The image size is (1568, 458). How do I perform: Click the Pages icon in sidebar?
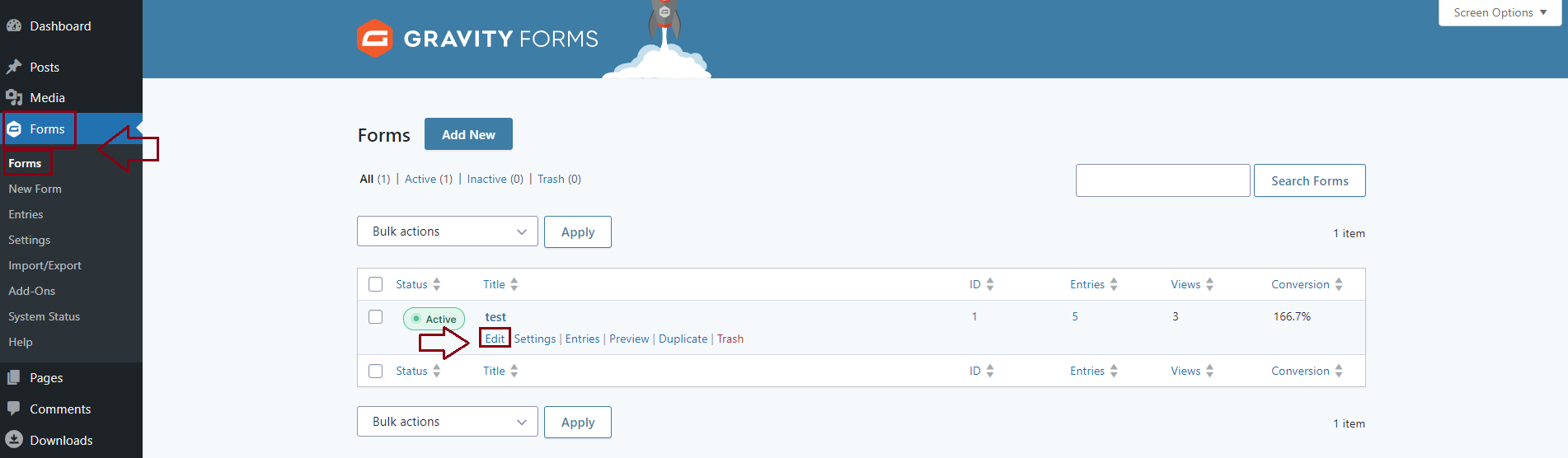point(14,377)
